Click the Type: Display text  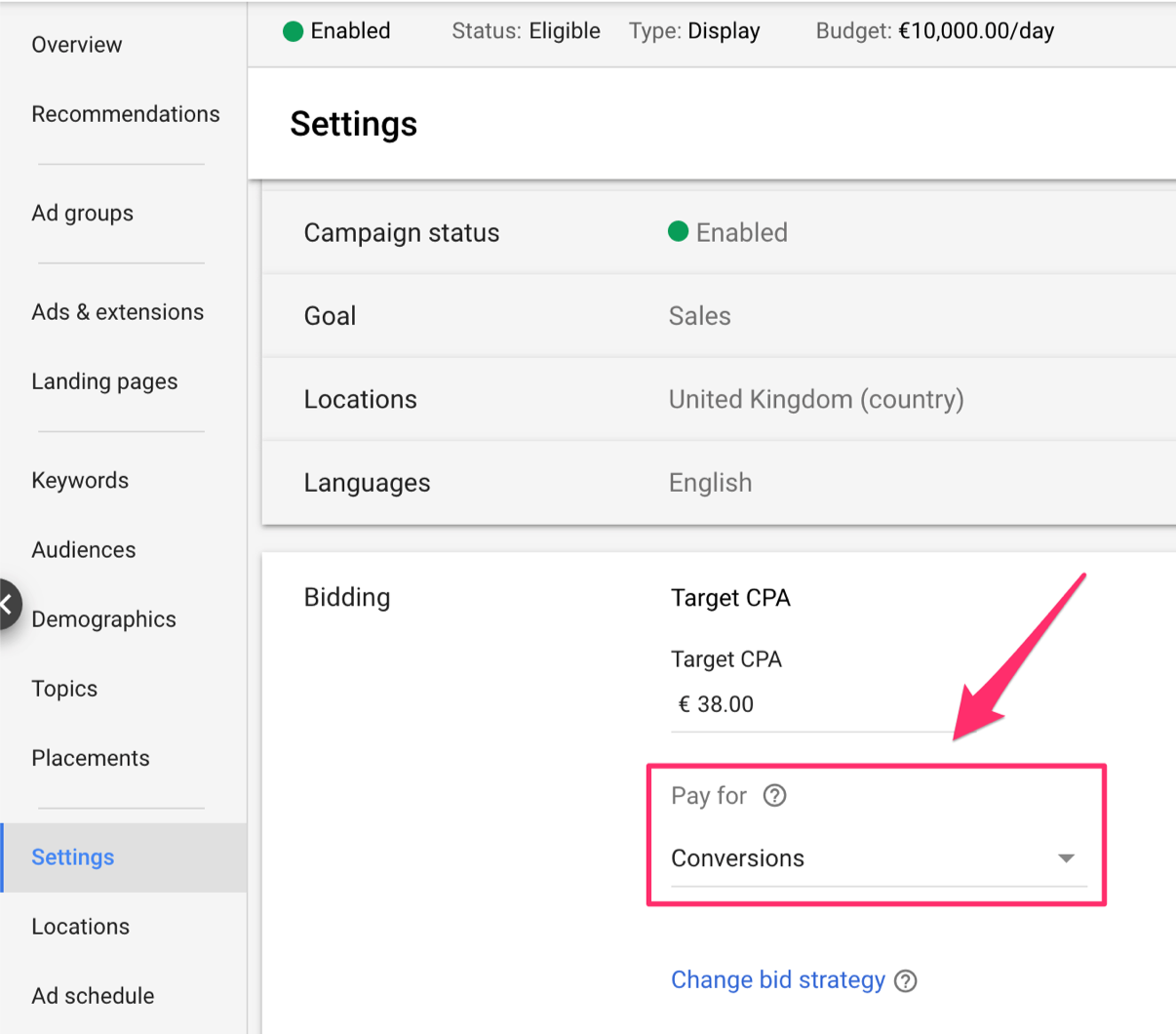click(x=694, y=31)
